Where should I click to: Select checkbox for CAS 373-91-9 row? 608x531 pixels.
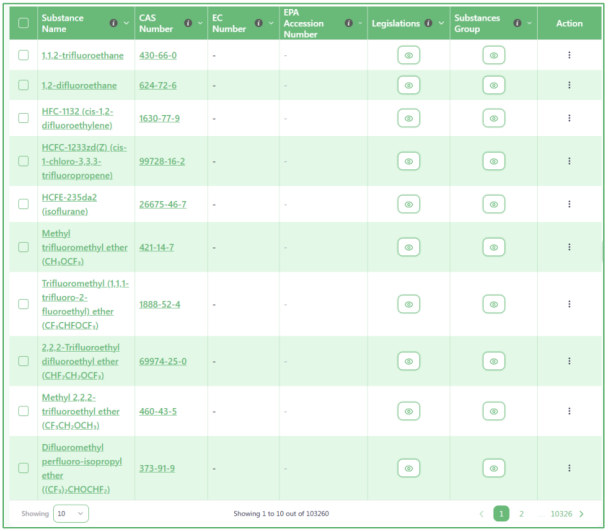23,468
